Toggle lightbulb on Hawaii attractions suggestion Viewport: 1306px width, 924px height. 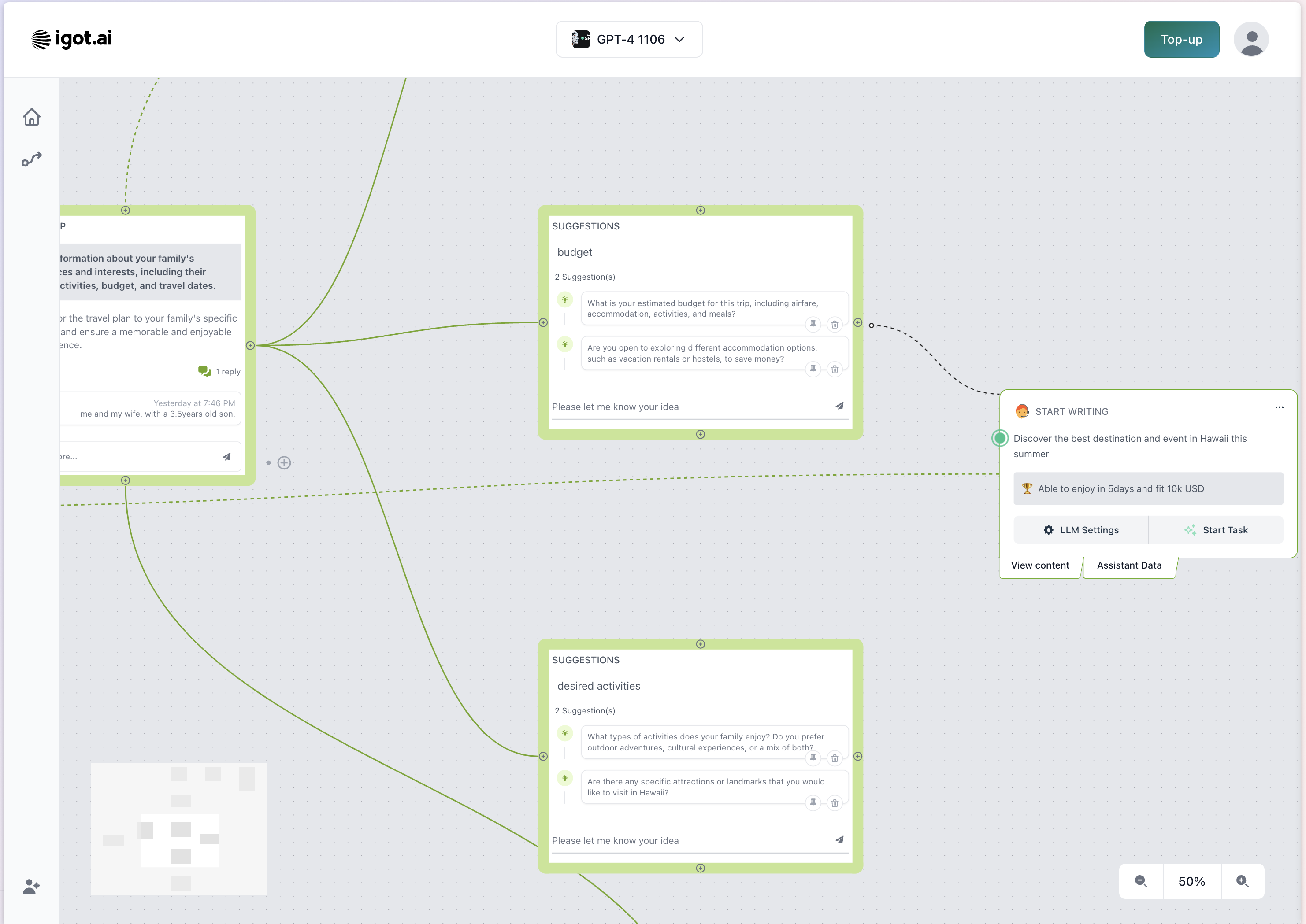tap(564, 778)
